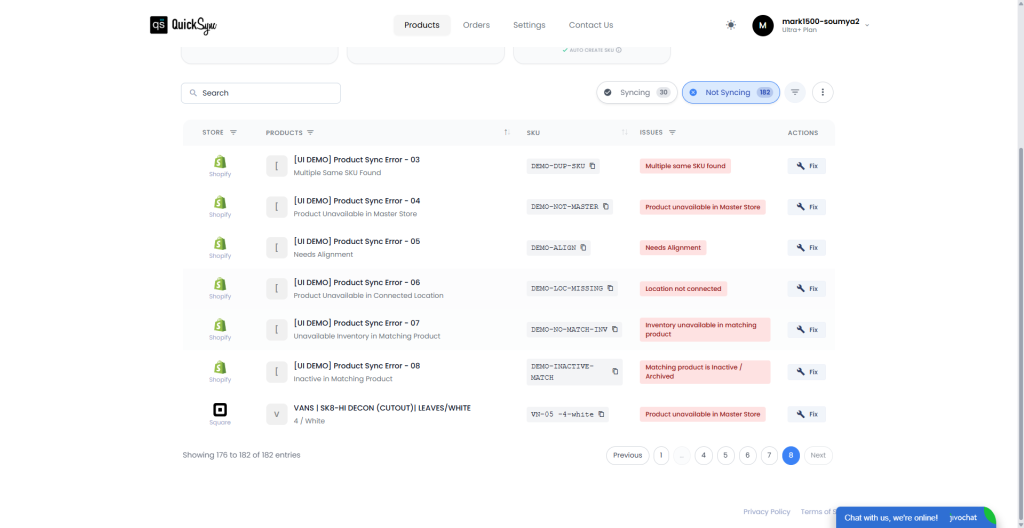The image size is (1024, 528).
Task: Go to page 1
Action: [661, 455]
